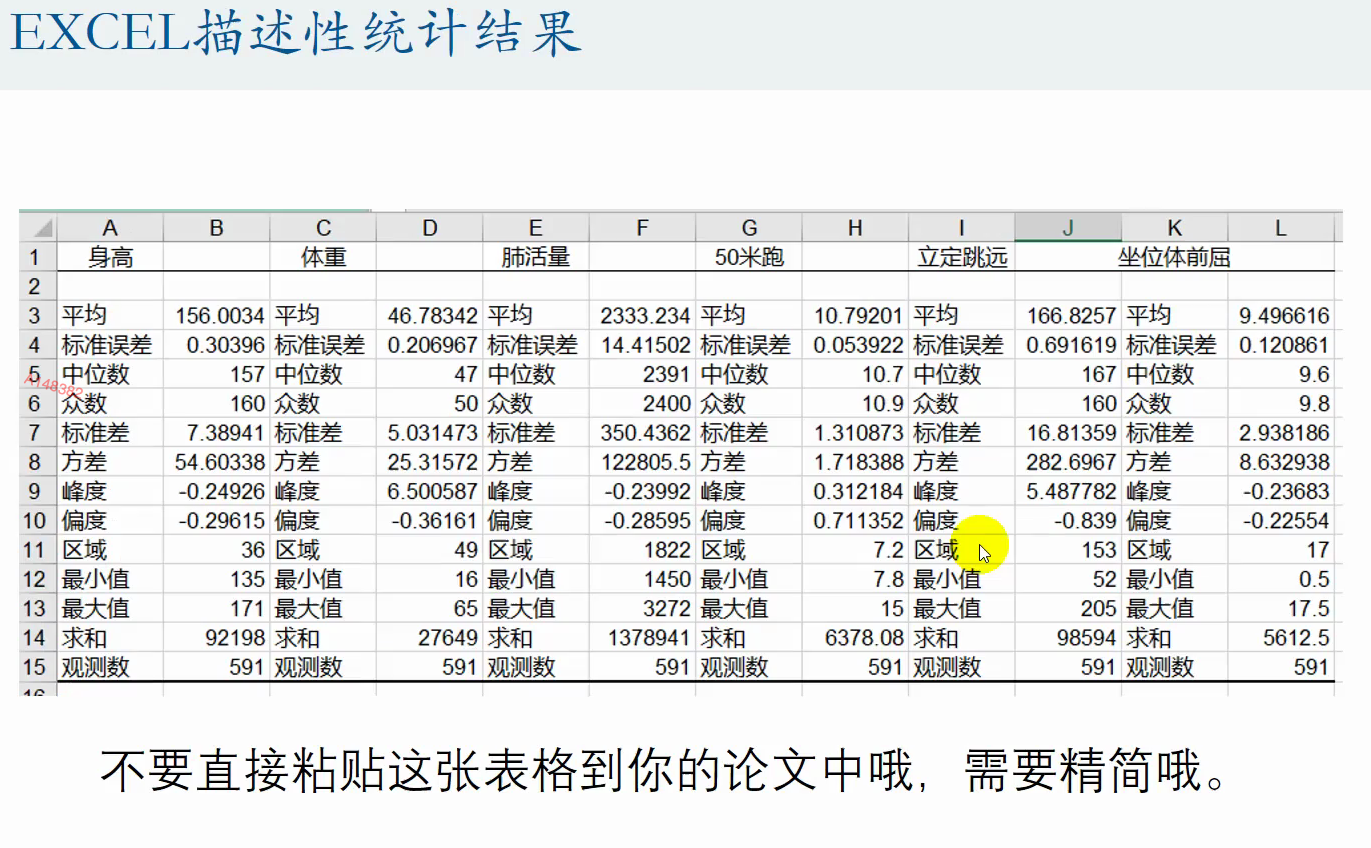Screen dimensions: 1371x848
Task: Select standard deviation cell 7.38941
Action: [216, 433]
